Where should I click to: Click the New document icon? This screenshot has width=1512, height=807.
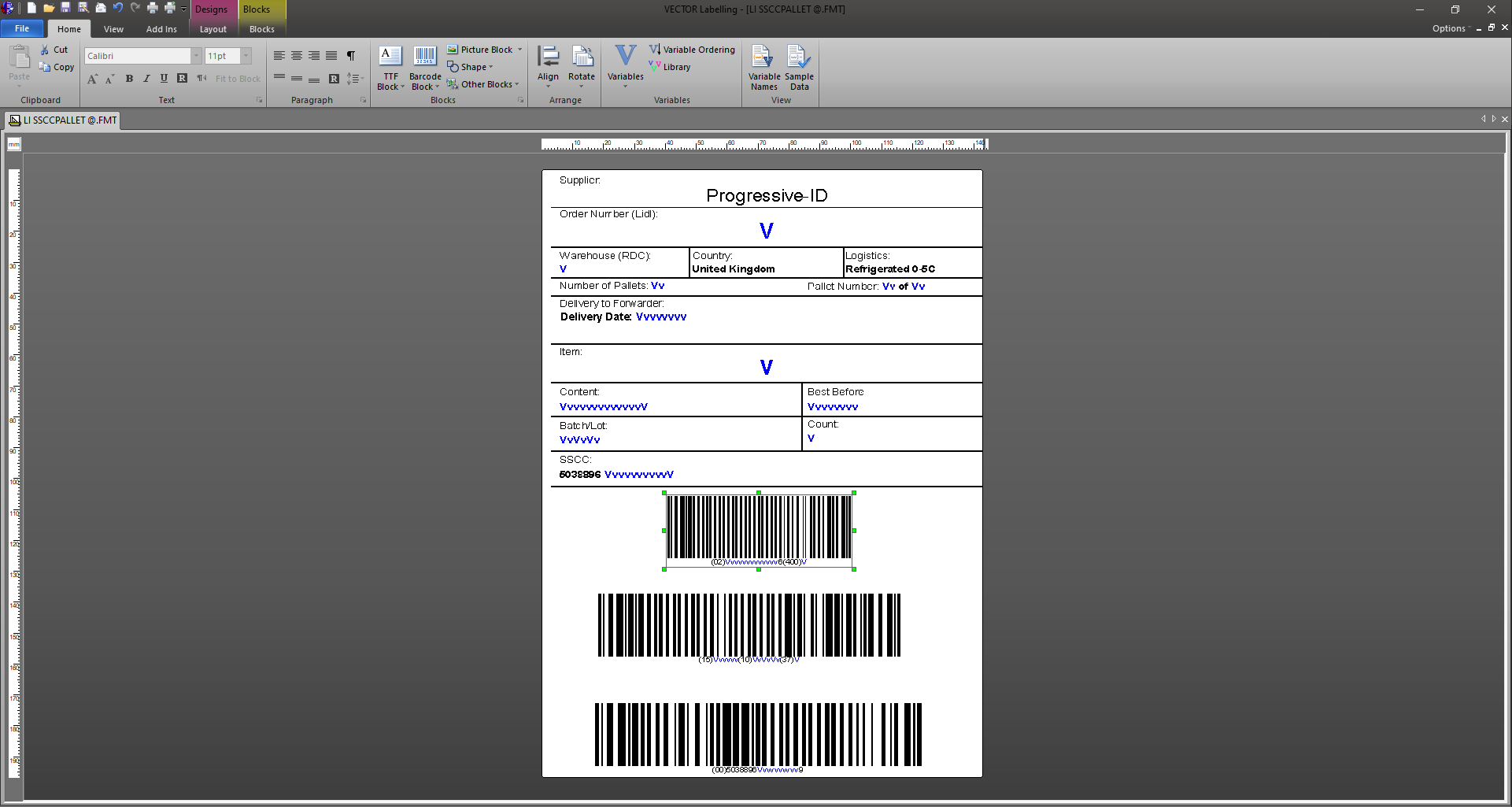point(31,9)
